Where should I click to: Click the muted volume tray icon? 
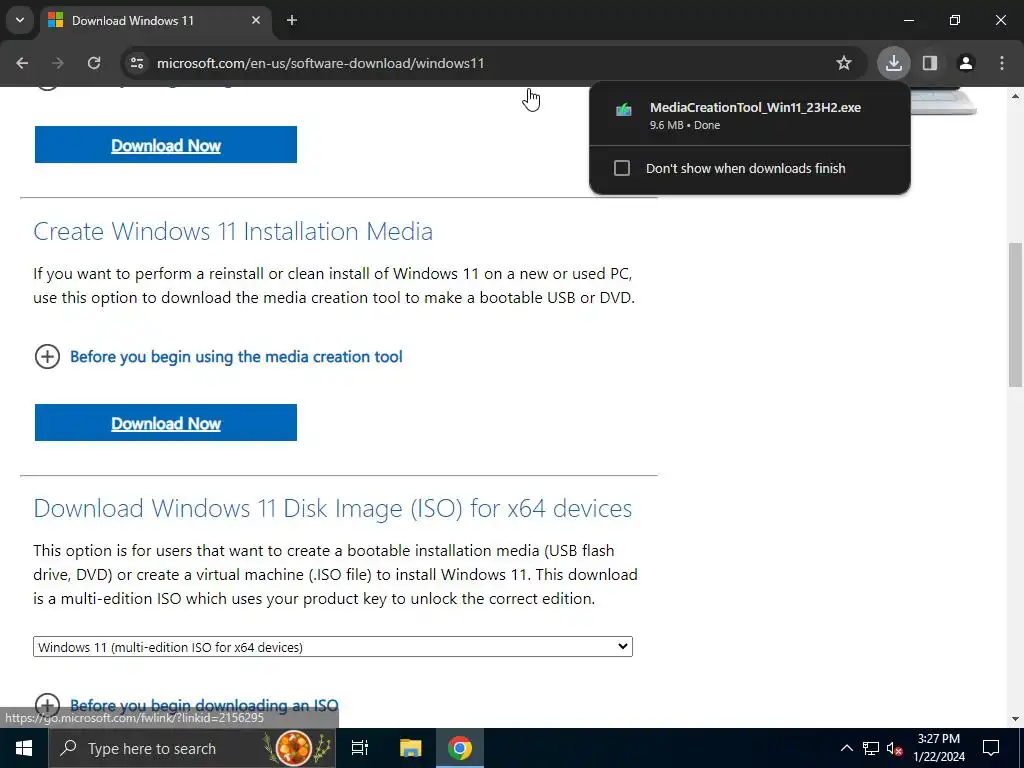895,748
